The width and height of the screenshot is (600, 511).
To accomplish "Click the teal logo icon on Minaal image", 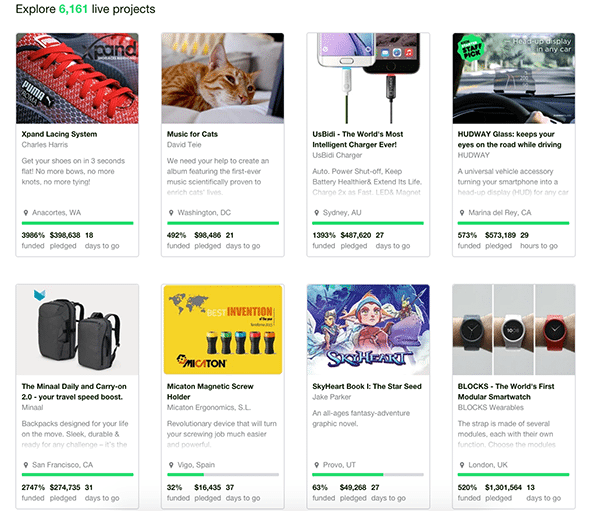I will coord(40,296).
